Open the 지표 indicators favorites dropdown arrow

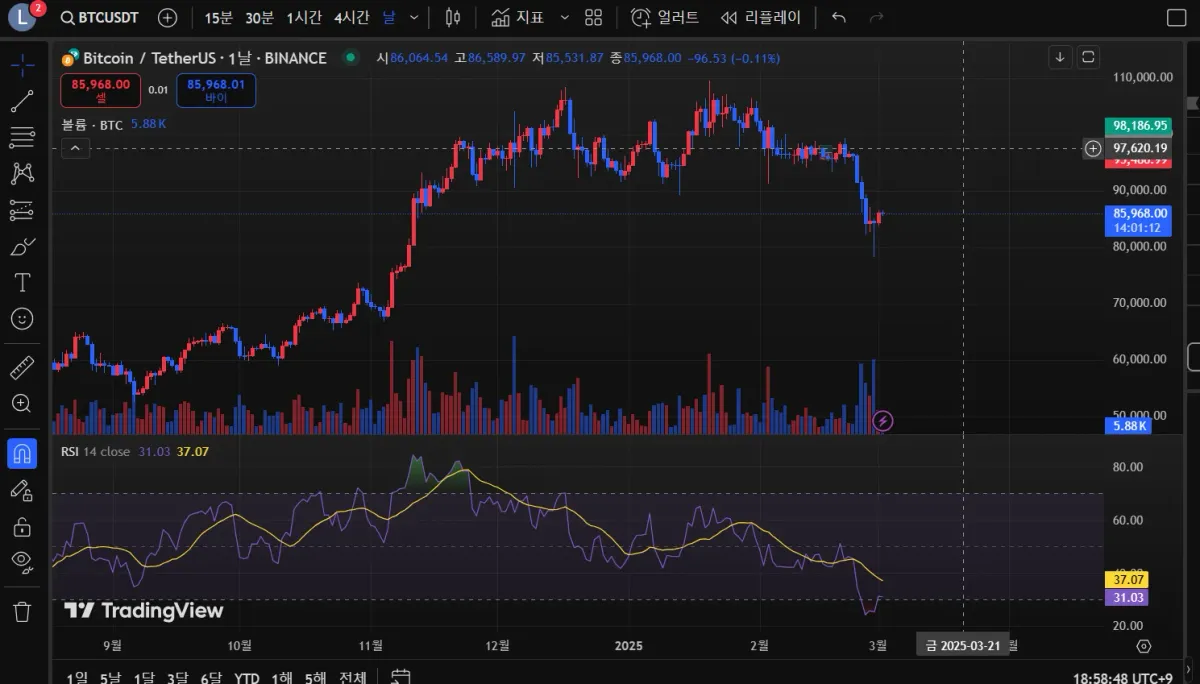[x=565, y=18]
